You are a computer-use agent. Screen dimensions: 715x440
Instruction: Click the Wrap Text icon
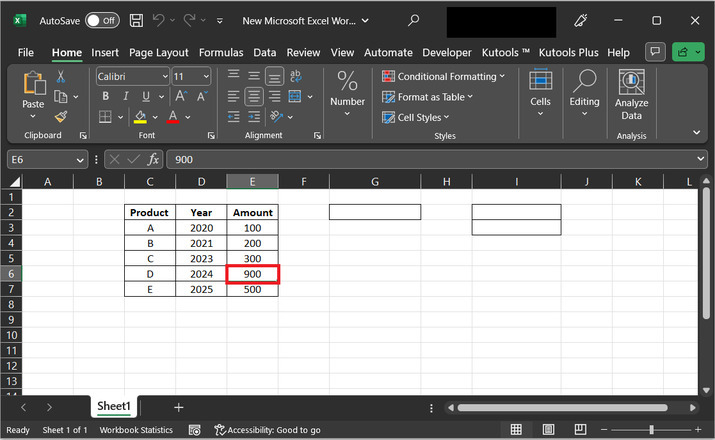coord(297,76)
